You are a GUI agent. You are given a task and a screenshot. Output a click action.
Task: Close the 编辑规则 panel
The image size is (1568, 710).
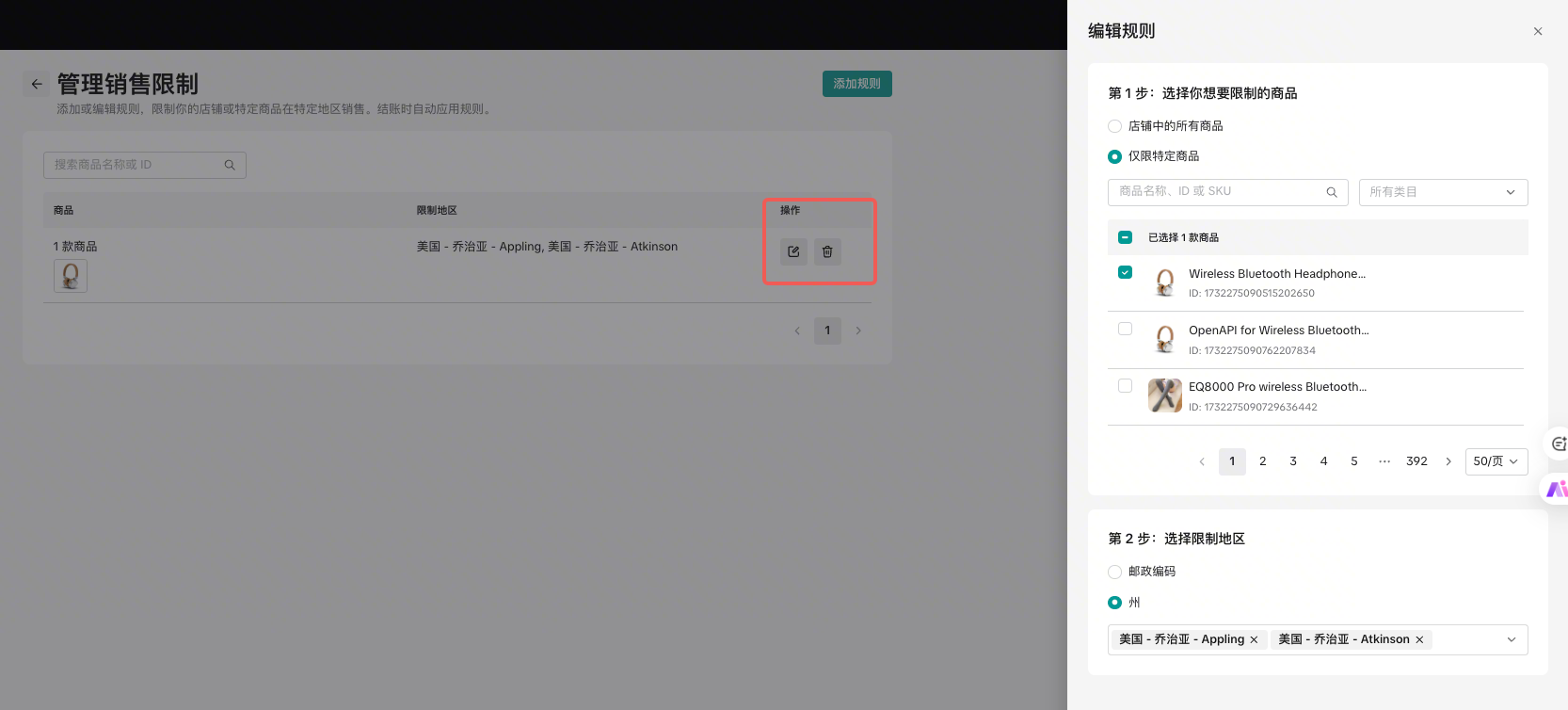1538,31
